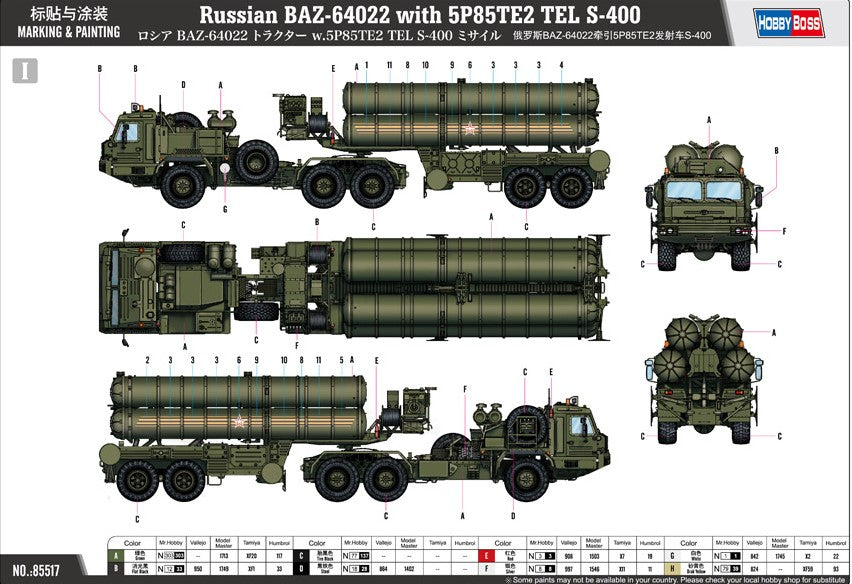The width and height of the screenshot is (852, 584).
Task: Click the Hobby Boss logo
Action: coord(788,24)
